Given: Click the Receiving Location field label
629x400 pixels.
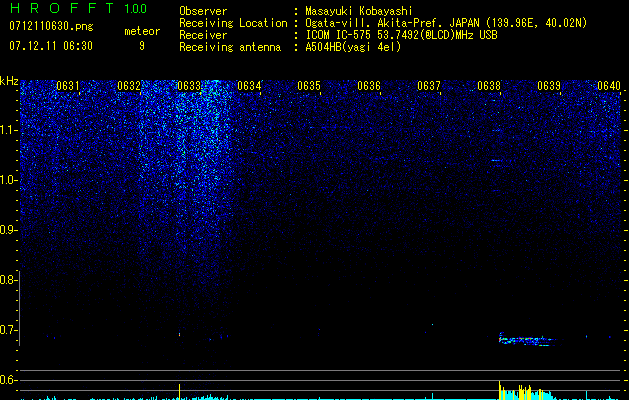Looking at the screenshot, I should [233, 23].
